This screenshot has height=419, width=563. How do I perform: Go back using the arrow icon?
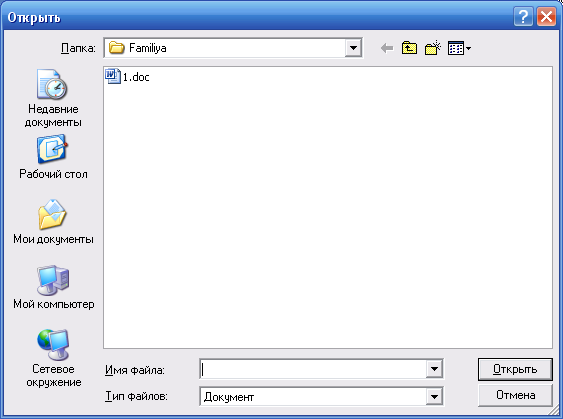click(387, 48)
